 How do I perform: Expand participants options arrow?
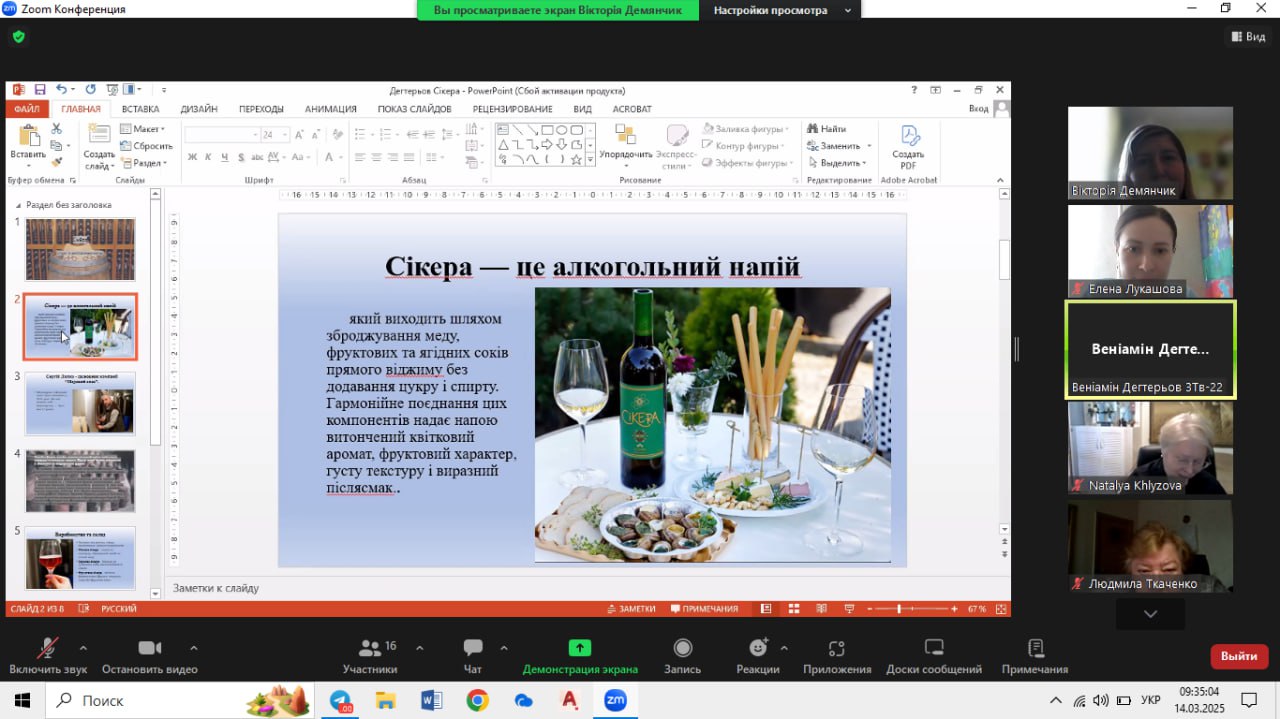coord(419,647)
